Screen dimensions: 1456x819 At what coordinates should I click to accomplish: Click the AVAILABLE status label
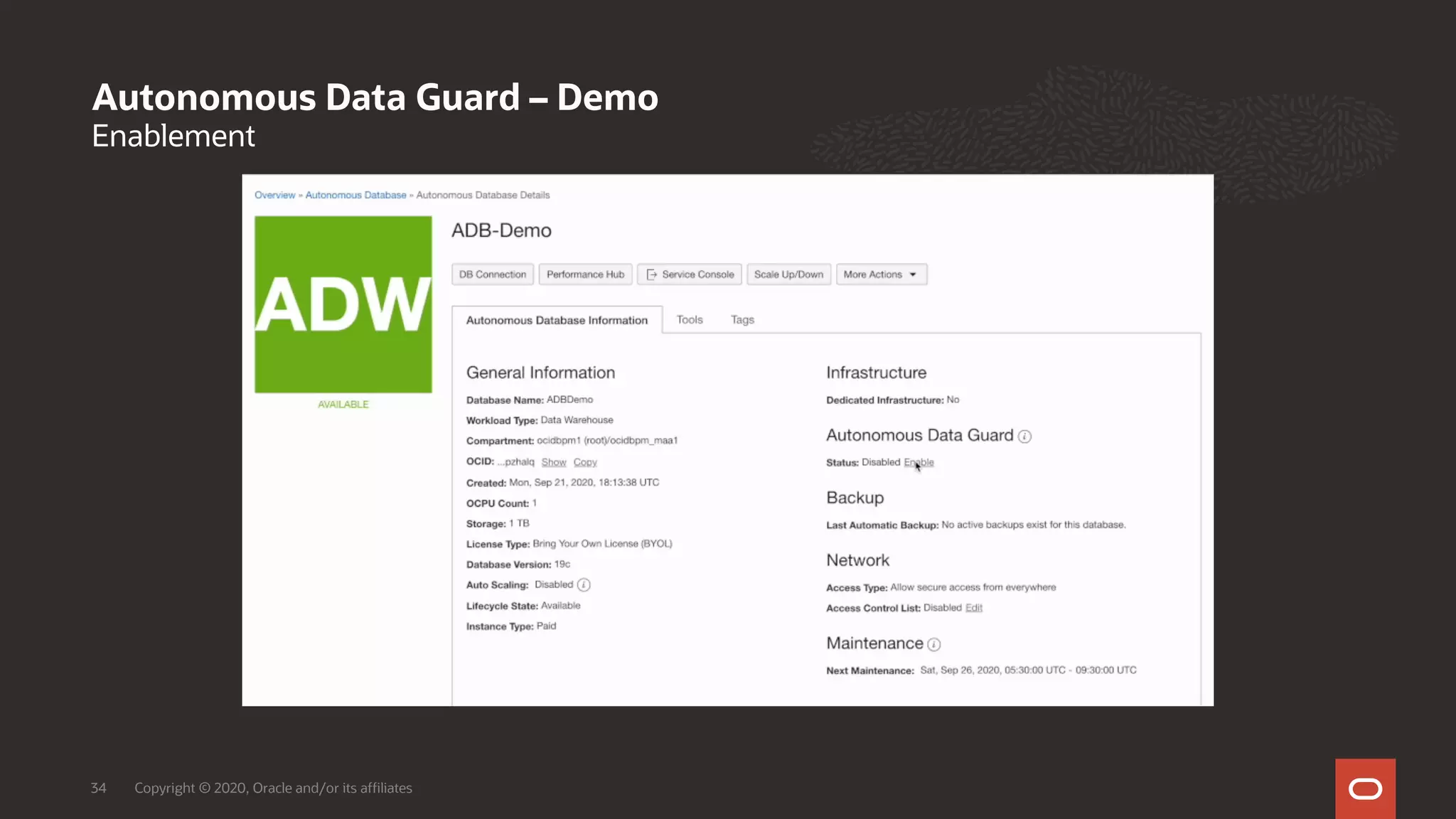(x=343, y=405)
